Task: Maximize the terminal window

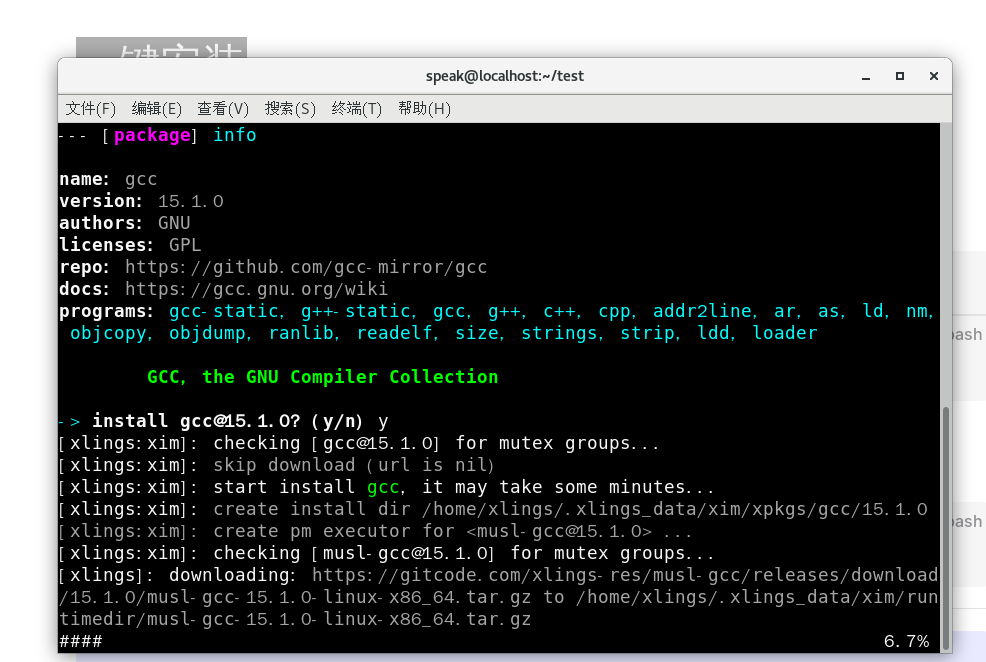Action: (900, 76)
